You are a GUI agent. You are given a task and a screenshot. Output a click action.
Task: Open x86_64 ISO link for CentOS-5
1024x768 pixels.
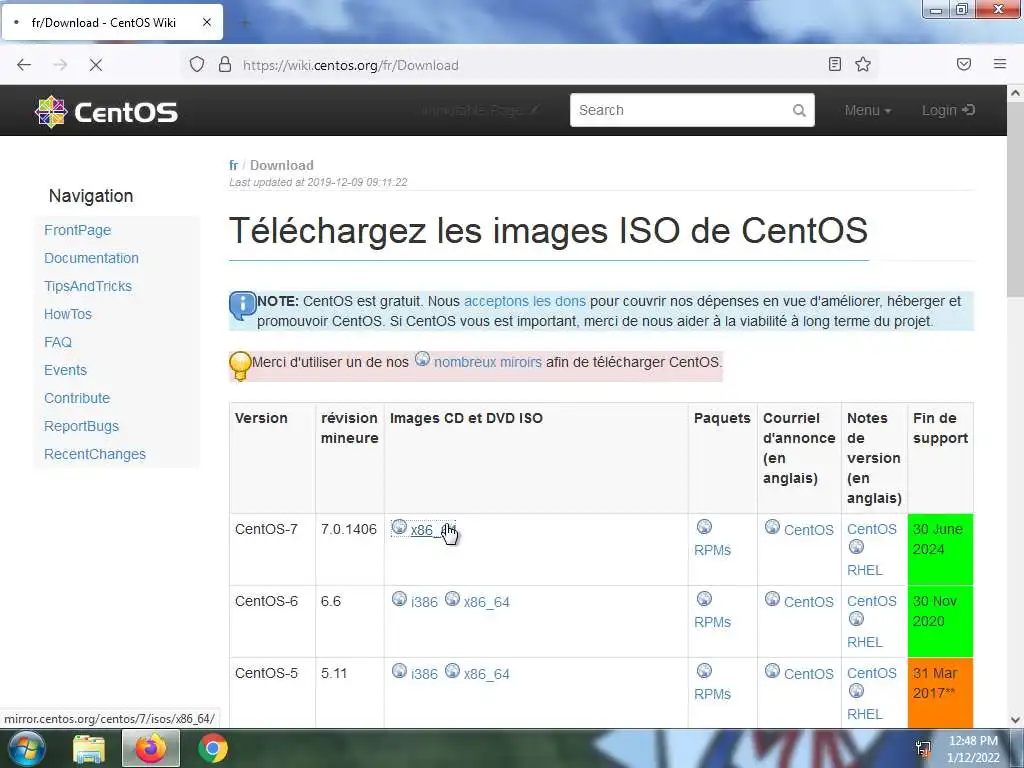pos(487,673)
